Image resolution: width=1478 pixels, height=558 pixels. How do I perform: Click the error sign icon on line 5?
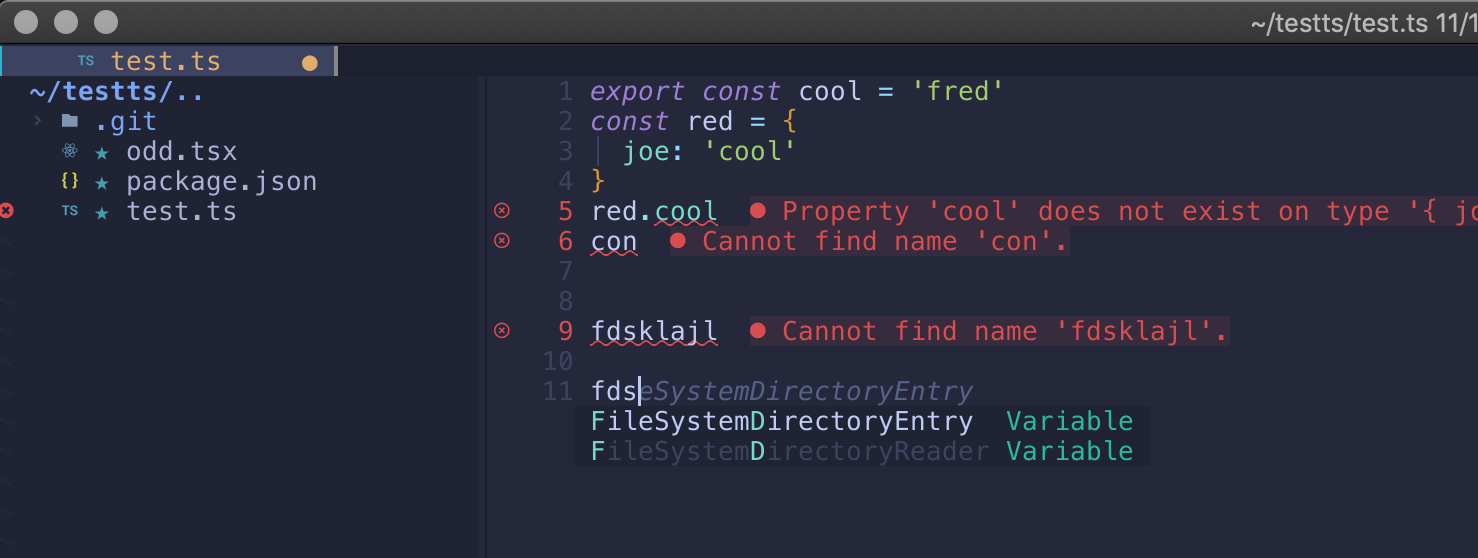[502, 210]
